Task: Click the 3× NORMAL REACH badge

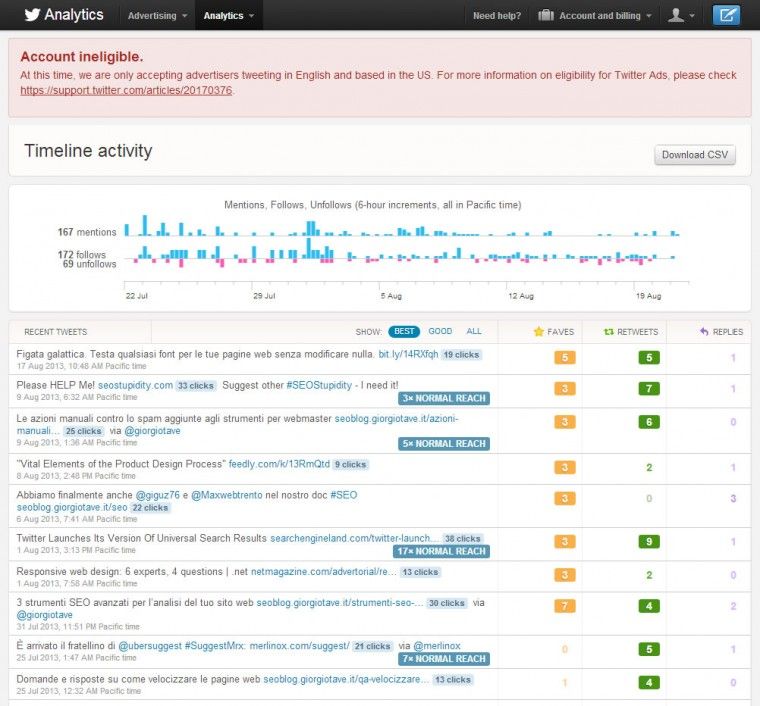Action: 443,398
